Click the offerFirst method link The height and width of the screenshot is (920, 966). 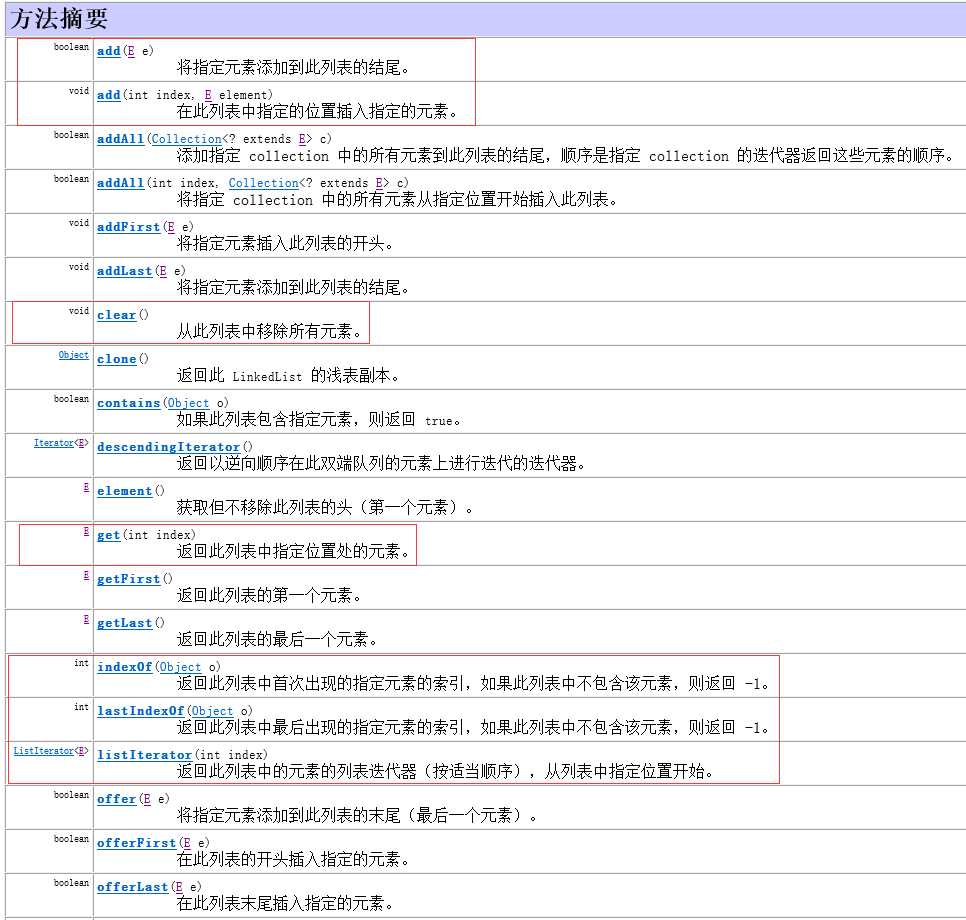[x=136, y=844]
